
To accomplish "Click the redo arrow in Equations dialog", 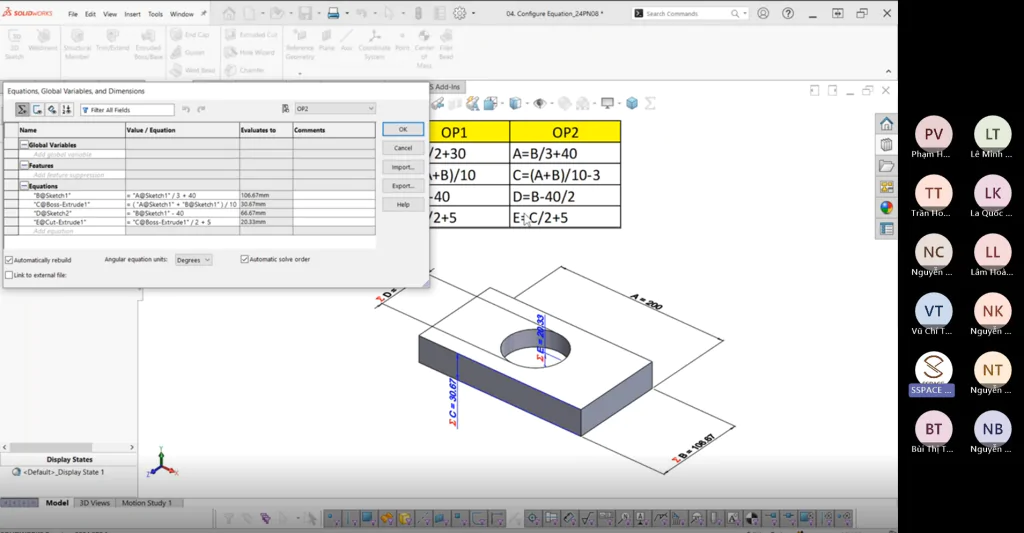I will click(201, 109).
